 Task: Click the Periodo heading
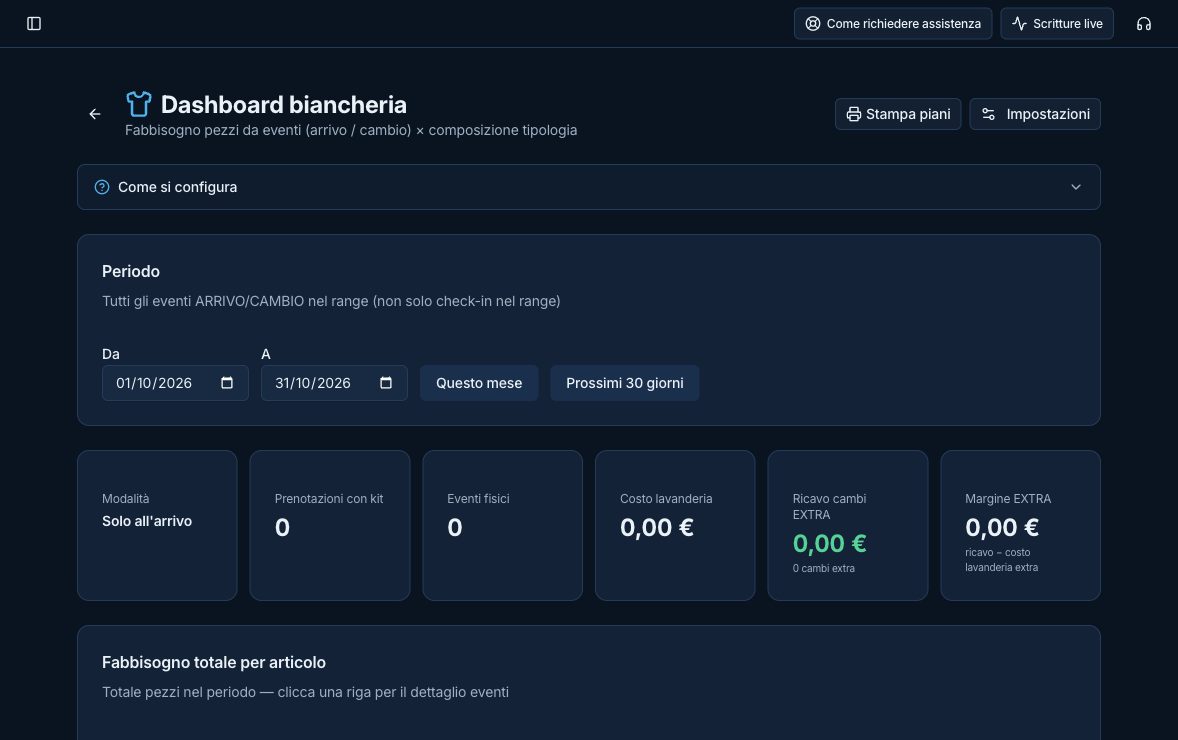click(131, 271)
